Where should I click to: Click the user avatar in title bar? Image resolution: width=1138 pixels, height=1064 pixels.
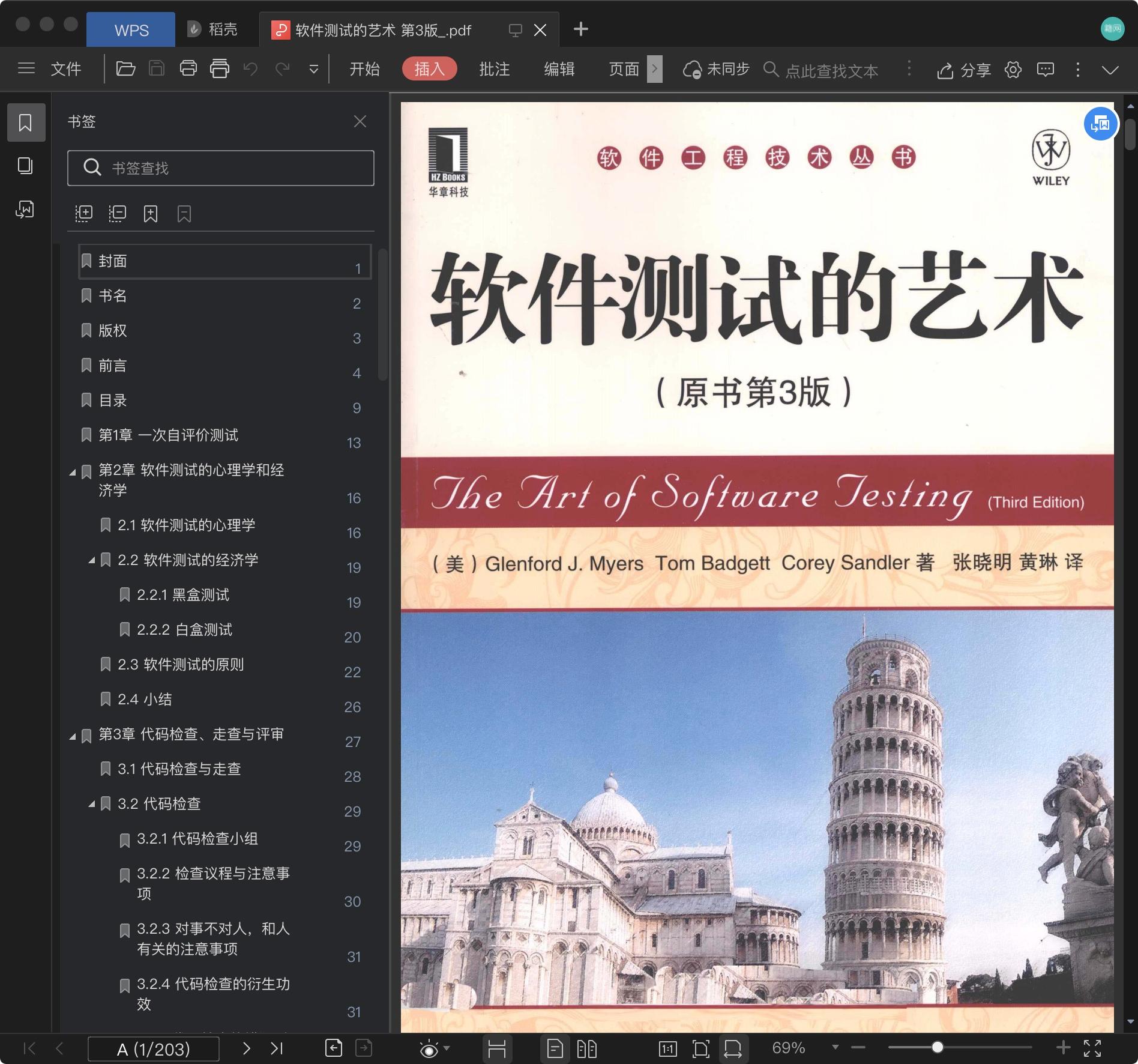(1113, 29)
